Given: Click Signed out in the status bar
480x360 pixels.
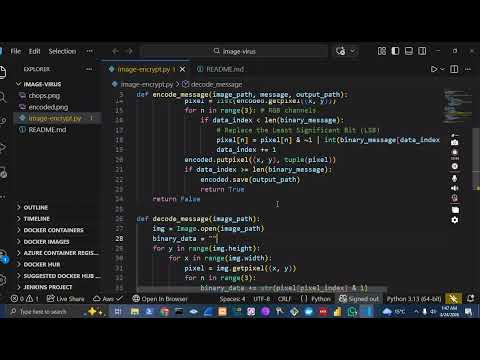Looking at the screenshot, I should (x=359, y=299).
